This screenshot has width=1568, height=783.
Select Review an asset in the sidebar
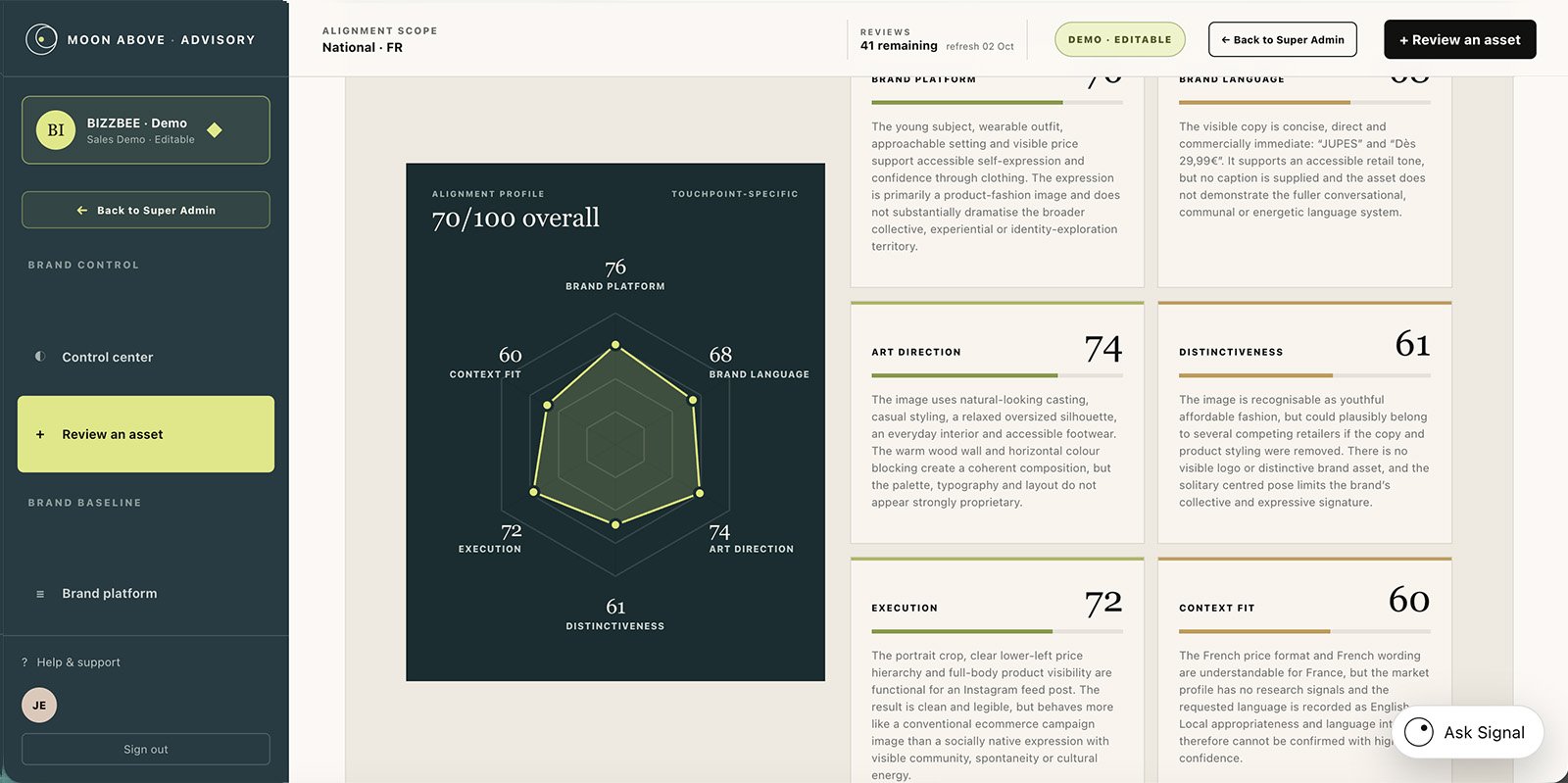(146, 434)
